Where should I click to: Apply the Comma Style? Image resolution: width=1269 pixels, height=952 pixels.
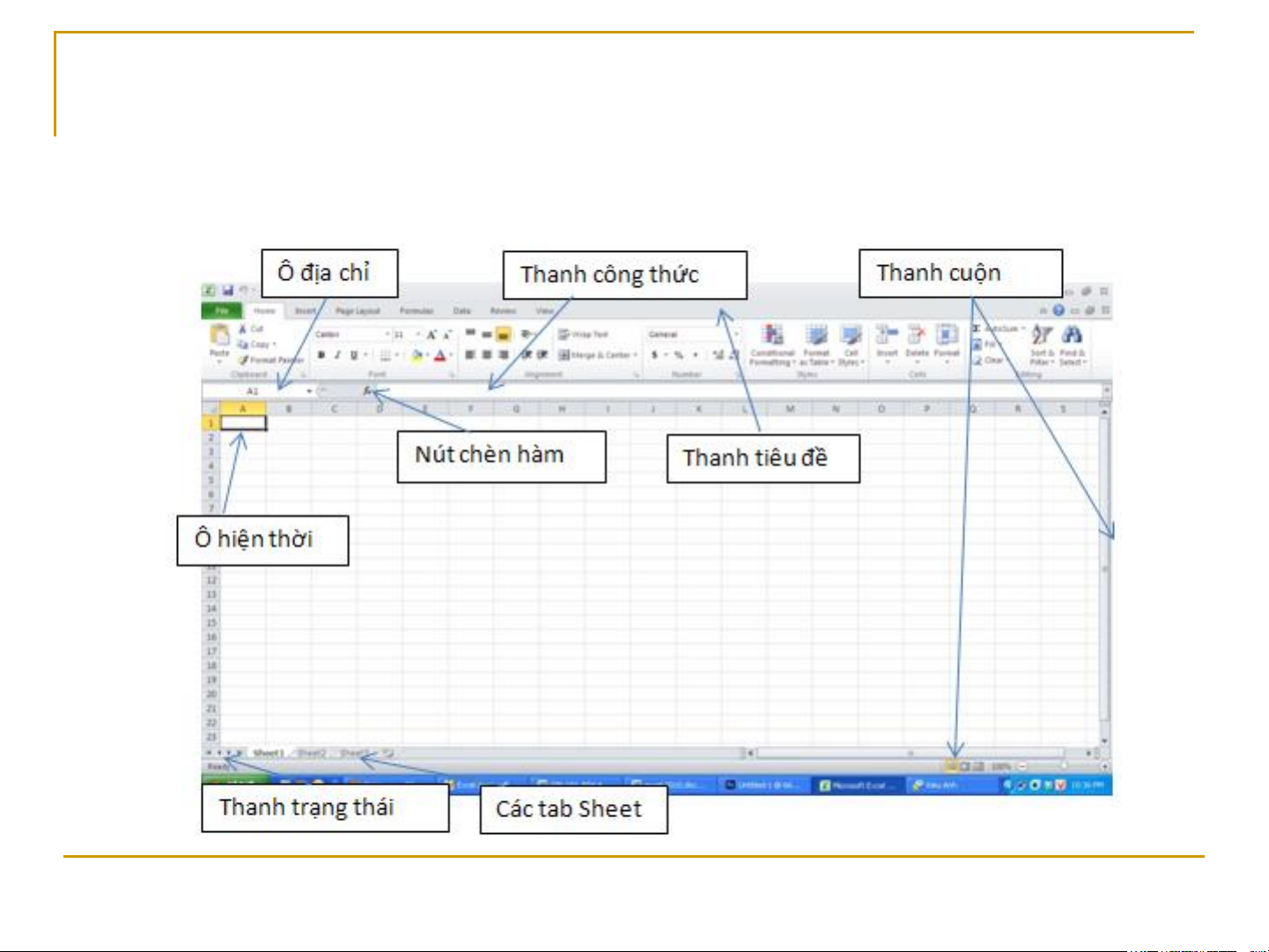tap(696, 355)
